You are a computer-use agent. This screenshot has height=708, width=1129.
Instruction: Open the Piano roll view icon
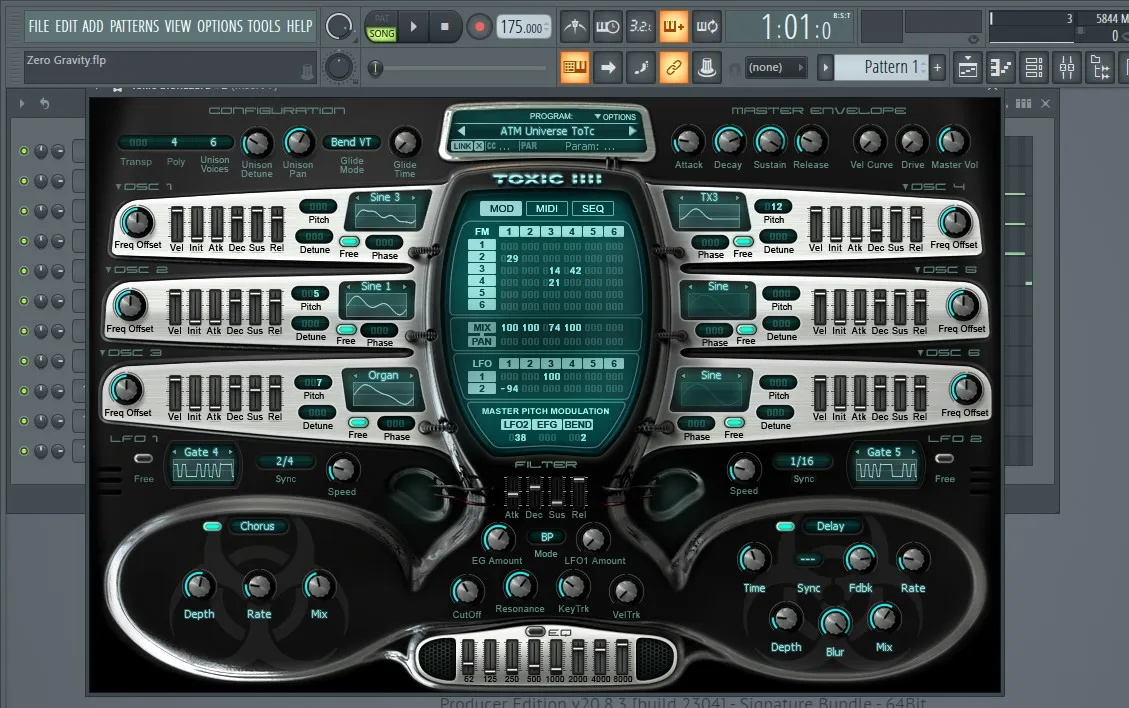[1001, 68]
